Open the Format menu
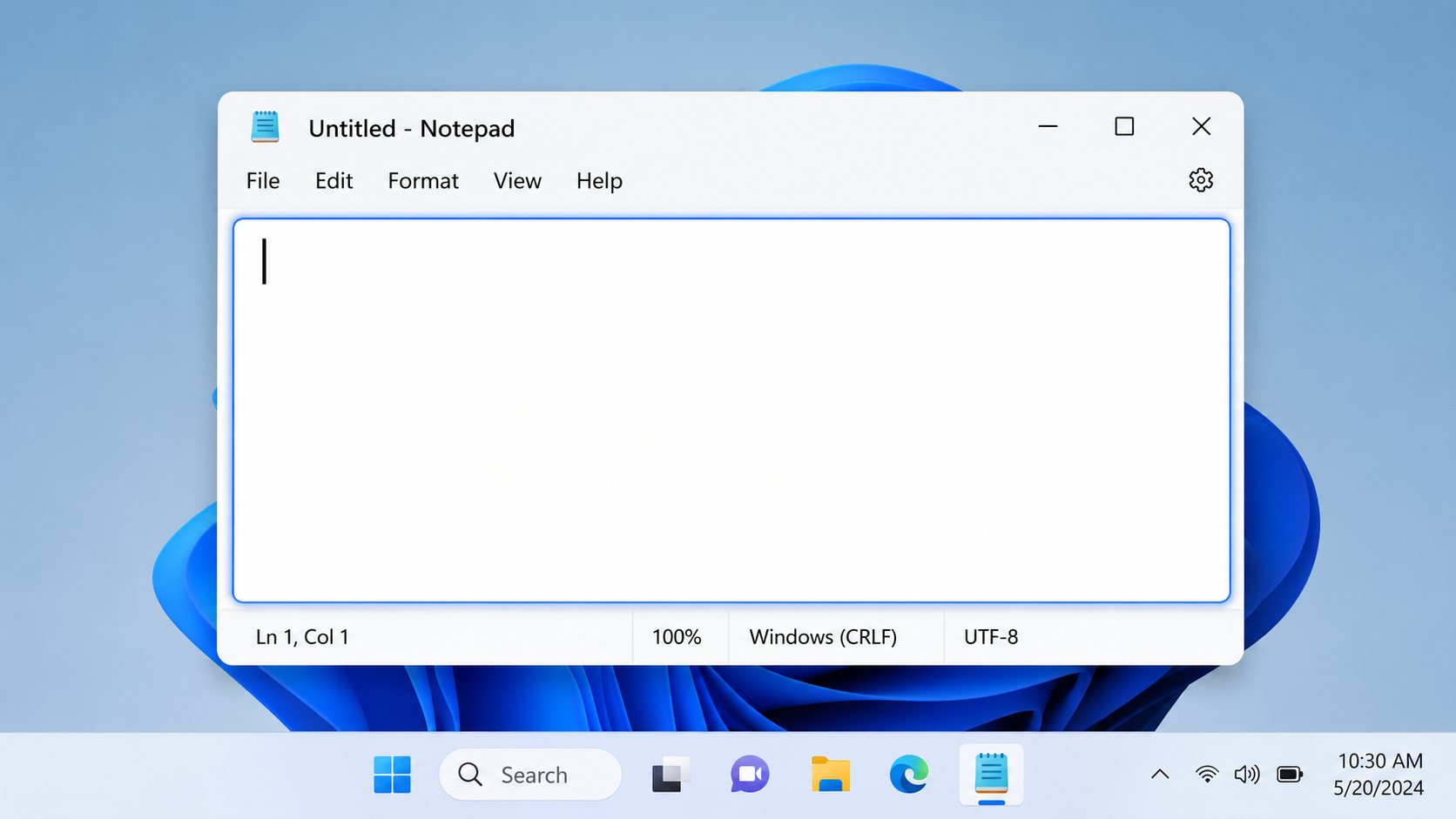Image resolution: width=1456 pixels, height=819 pixels. (423, 181)
